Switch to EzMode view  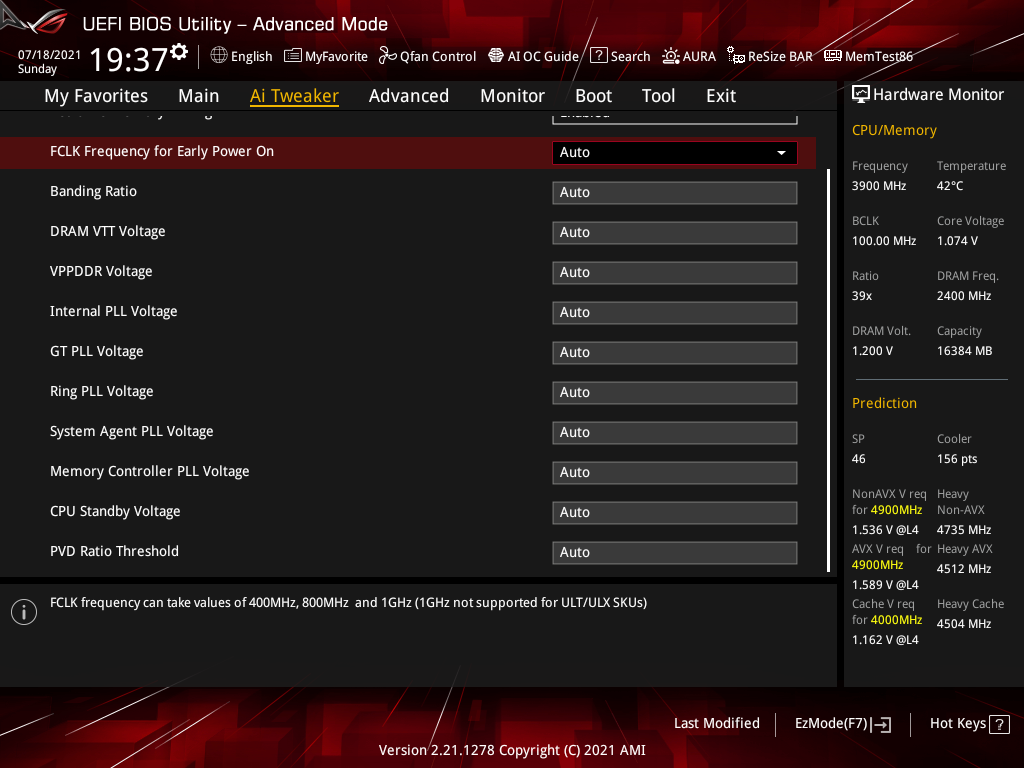pos(843,723)
